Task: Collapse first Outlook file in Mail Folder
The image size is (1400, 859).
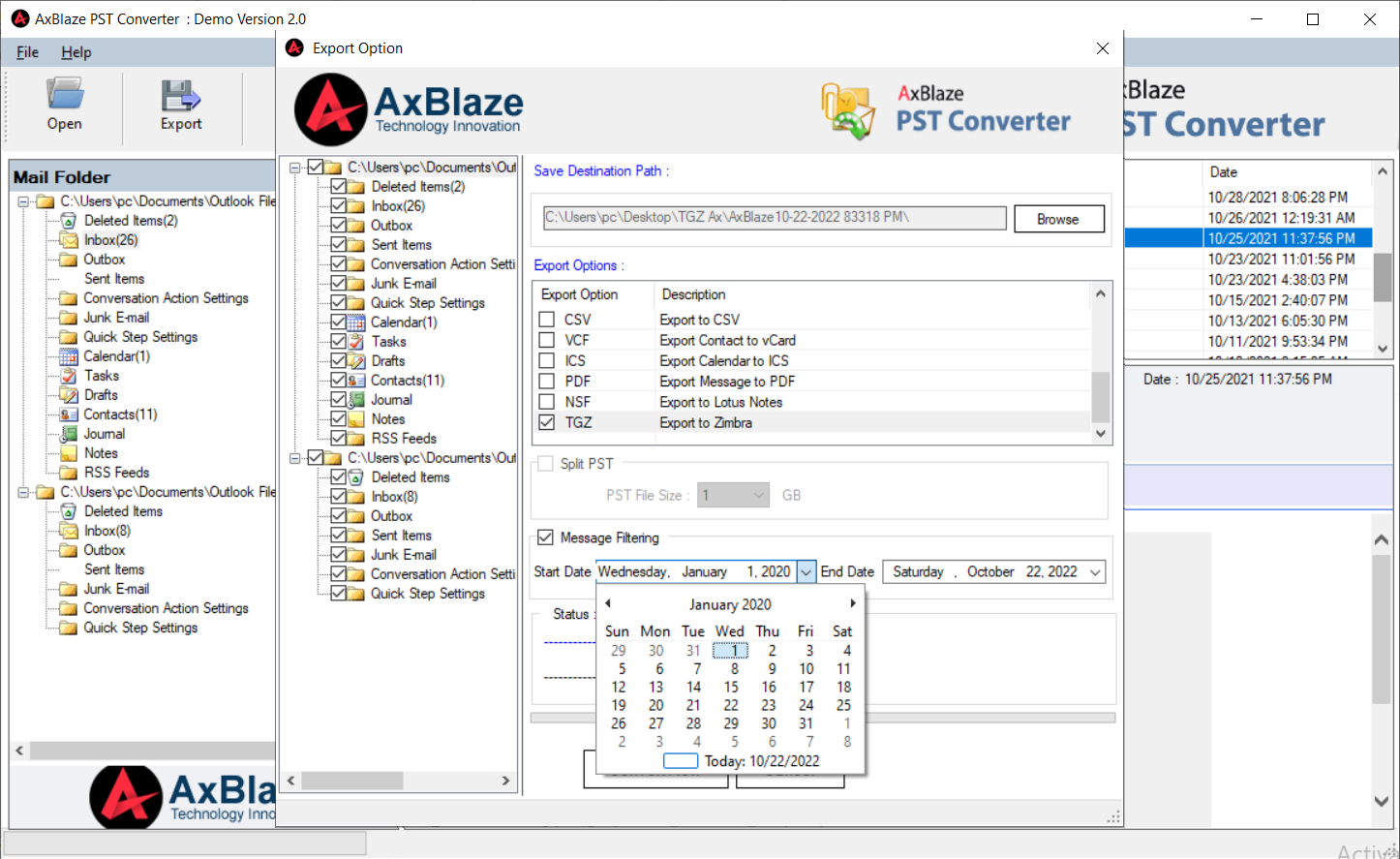Action: click(23, 201)
